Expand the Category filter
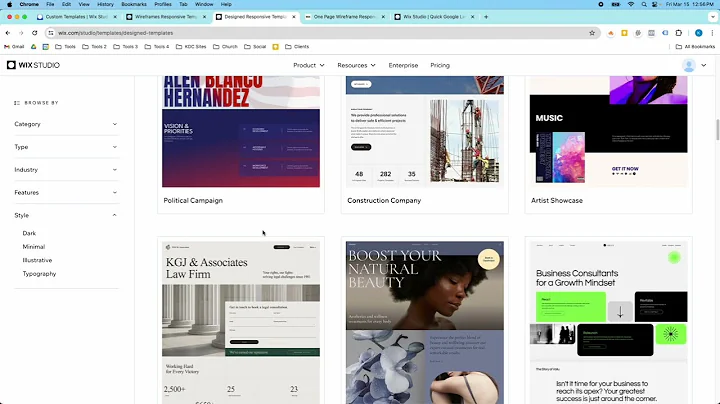The image size is (720, 404). [66, 124]
